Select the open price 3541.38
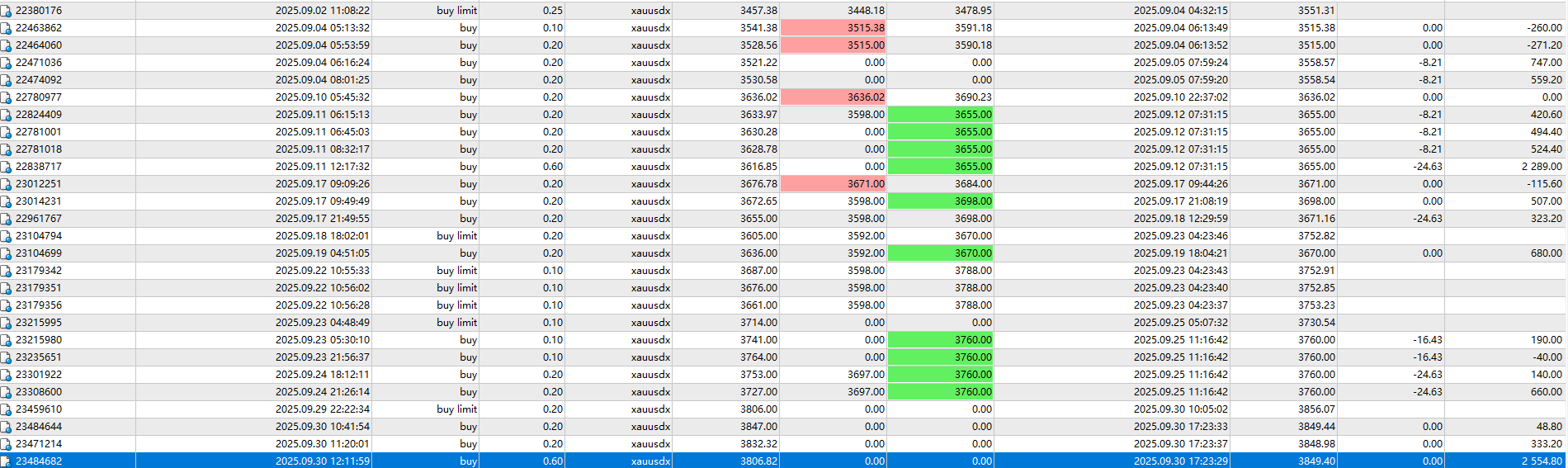The height and width of the screenshot is (468, 1568). 758,28
